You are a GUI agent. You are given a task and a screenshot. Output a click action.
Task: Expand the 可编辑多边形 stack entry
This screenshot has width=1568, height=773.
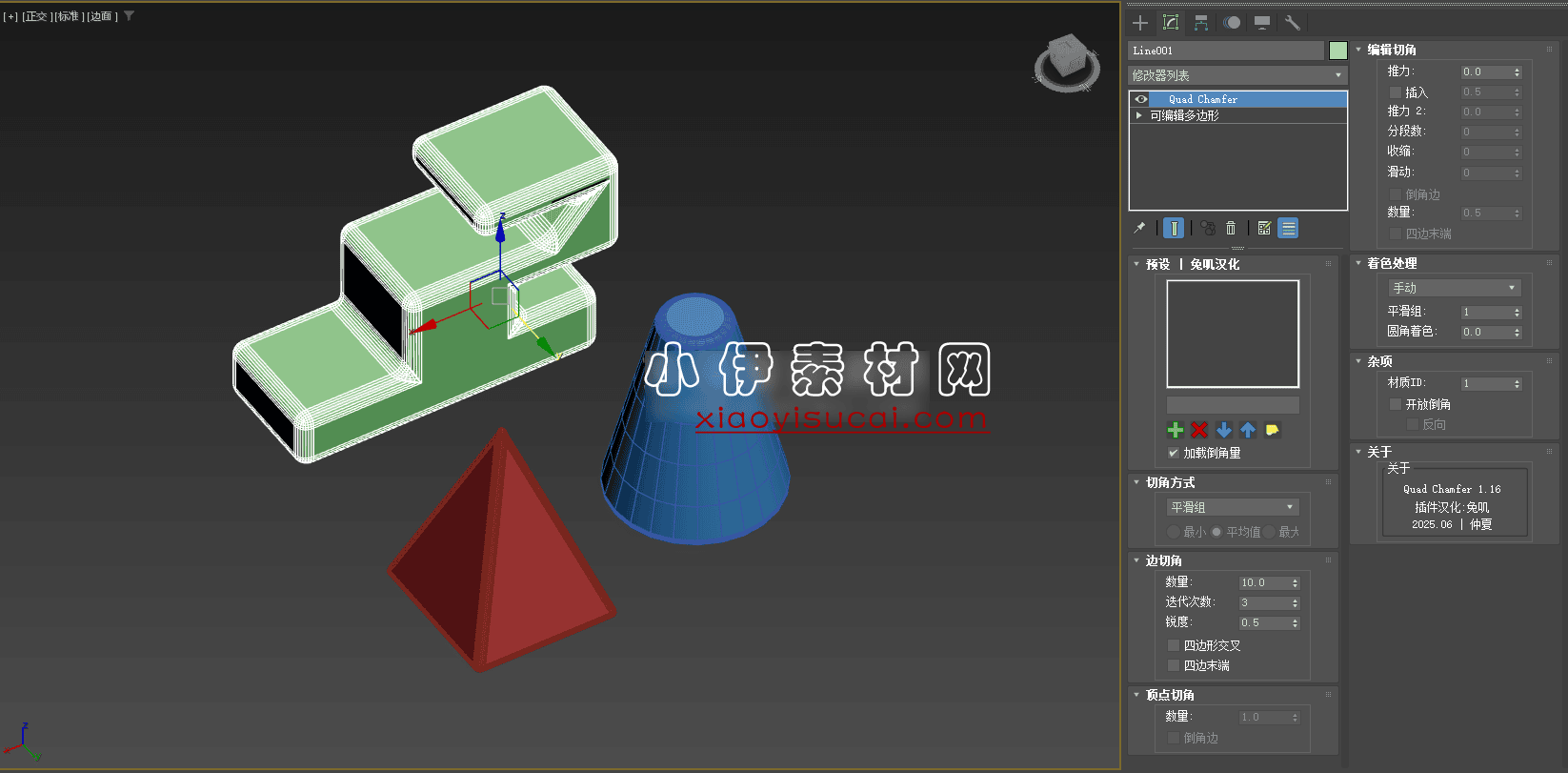pyautogui.click(x=1139, y=115)
